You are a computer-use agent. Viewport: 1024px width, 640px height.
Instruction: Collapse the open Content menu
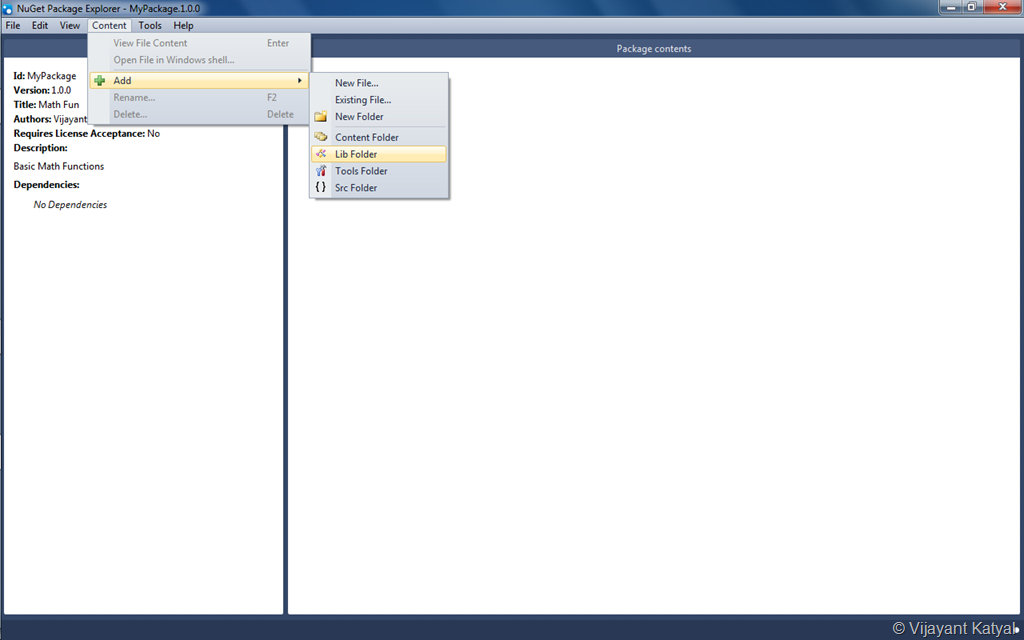tap(109, 25)
